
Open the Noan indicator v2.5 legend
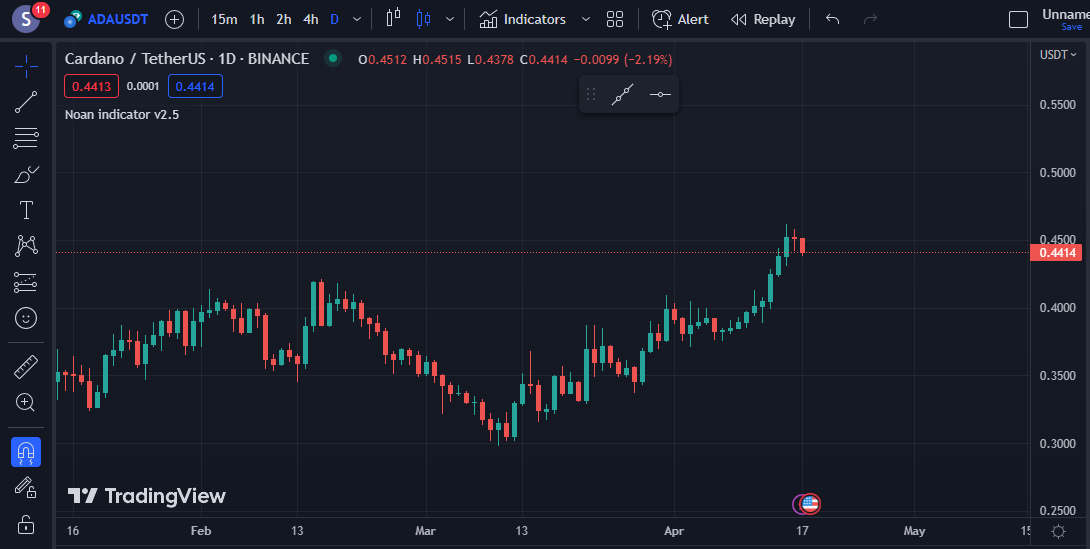tap(122, 115)
